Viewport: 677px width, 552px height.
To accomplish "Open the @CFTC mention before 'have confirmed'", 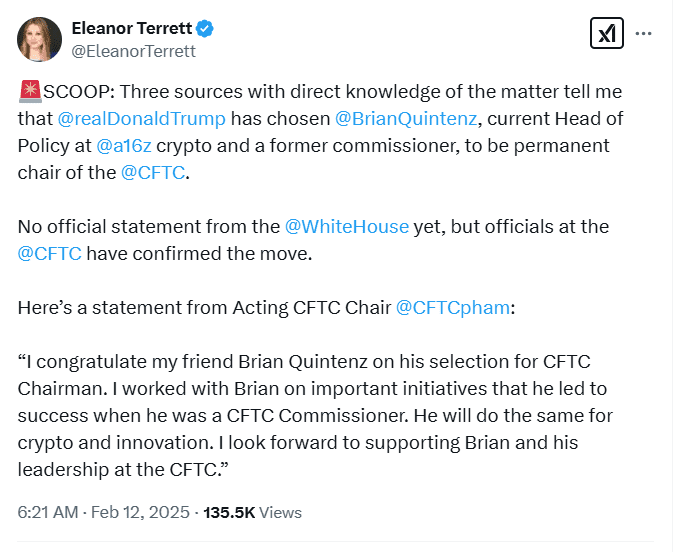I will [50, 254].
